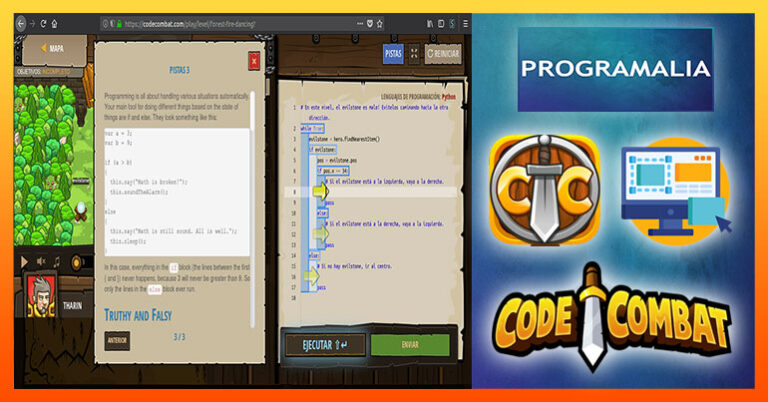Go to previous hint with ANTERIOR
This screenshot has height=402, width=768.
[x=117, y=341]
